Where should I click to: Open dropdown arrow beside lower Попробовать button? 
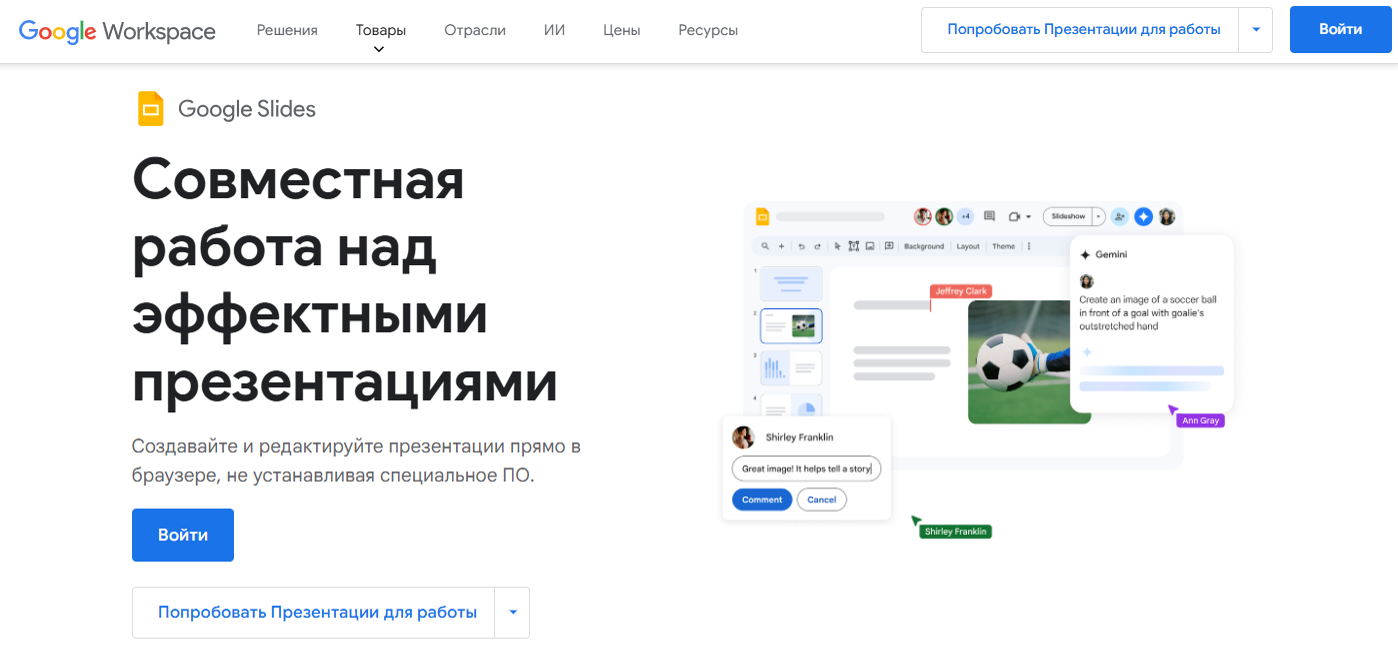512,612
